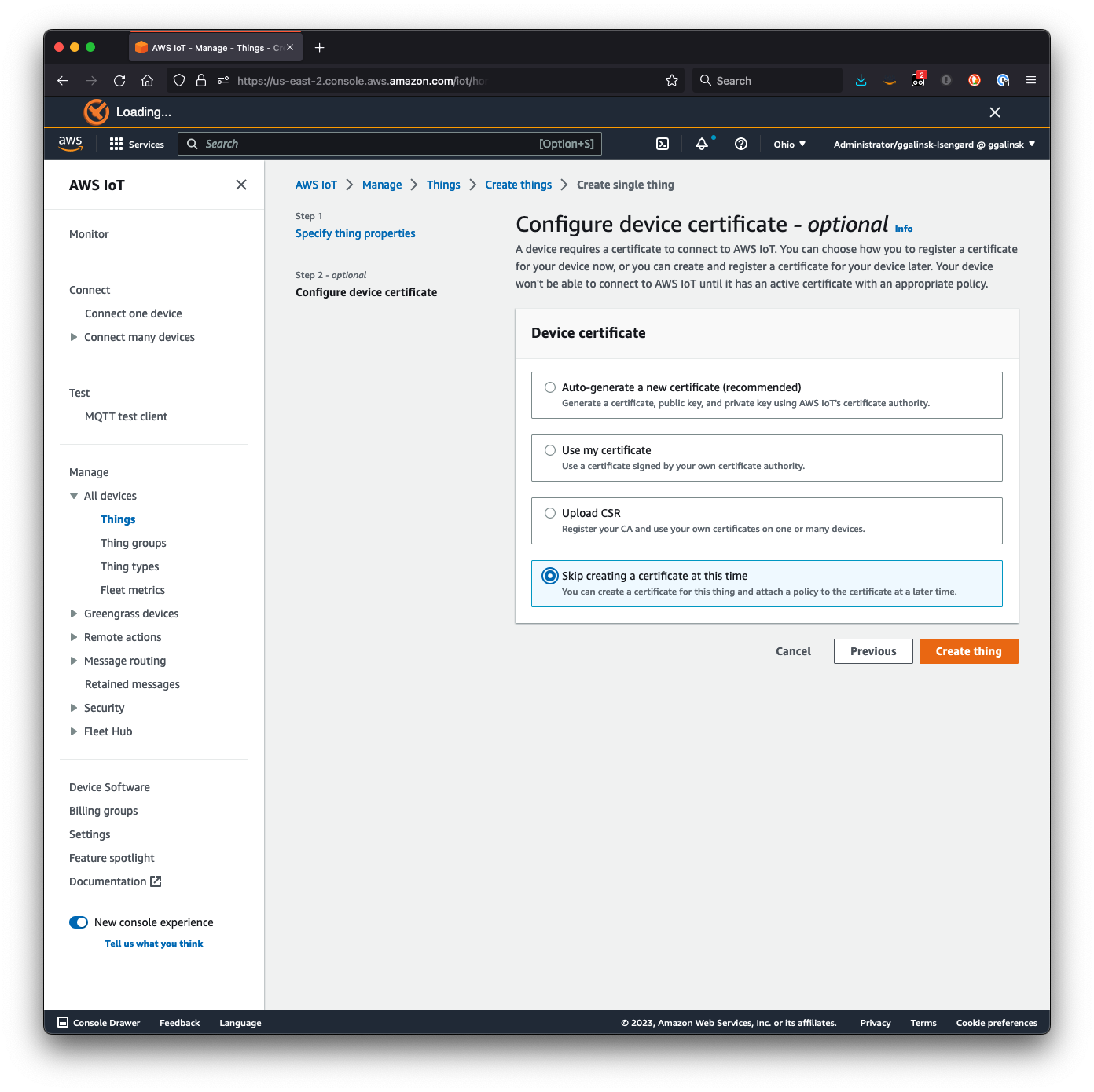This screenshot has width=1094, height=1092.
Task: Expand Connect many devices
Action: (74, 337)
